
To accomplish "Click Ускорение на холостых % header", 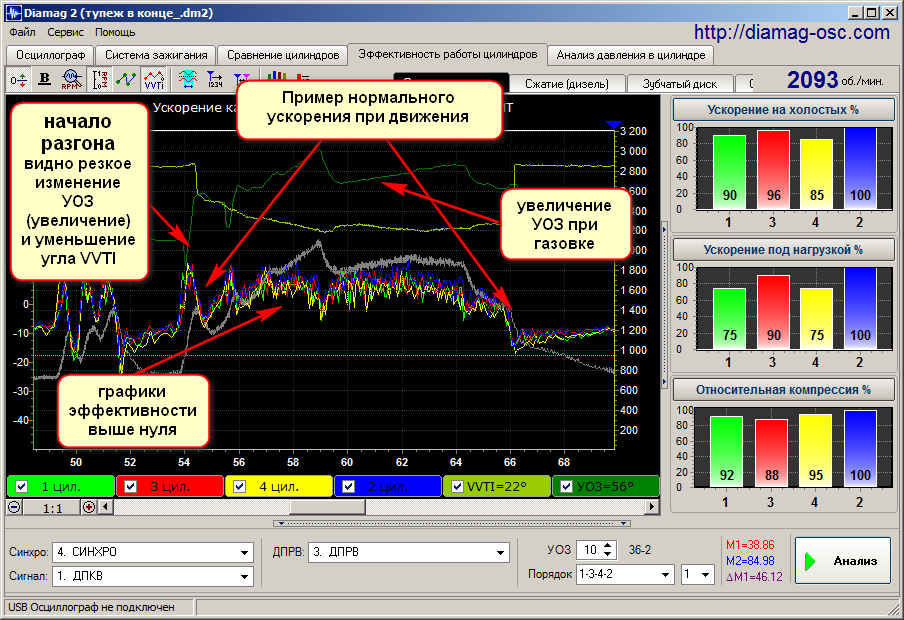I will [783, 110].
